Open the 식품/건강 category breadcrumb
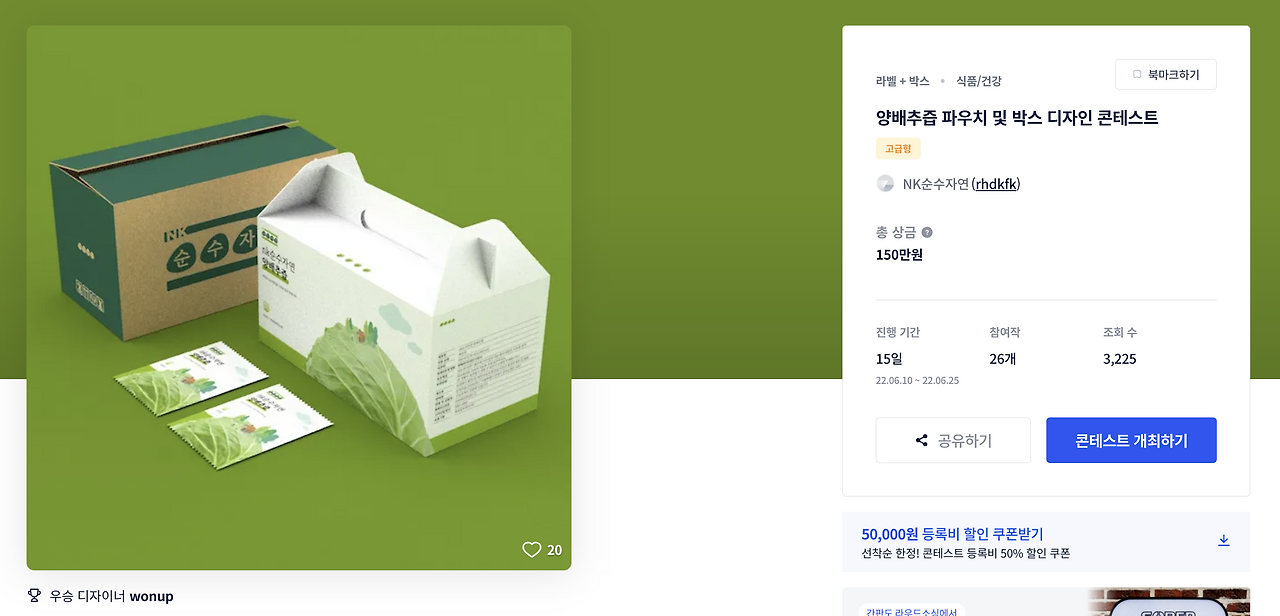Image resolution: width=1280 pixels, height=616 pixels. click(977, 80)
